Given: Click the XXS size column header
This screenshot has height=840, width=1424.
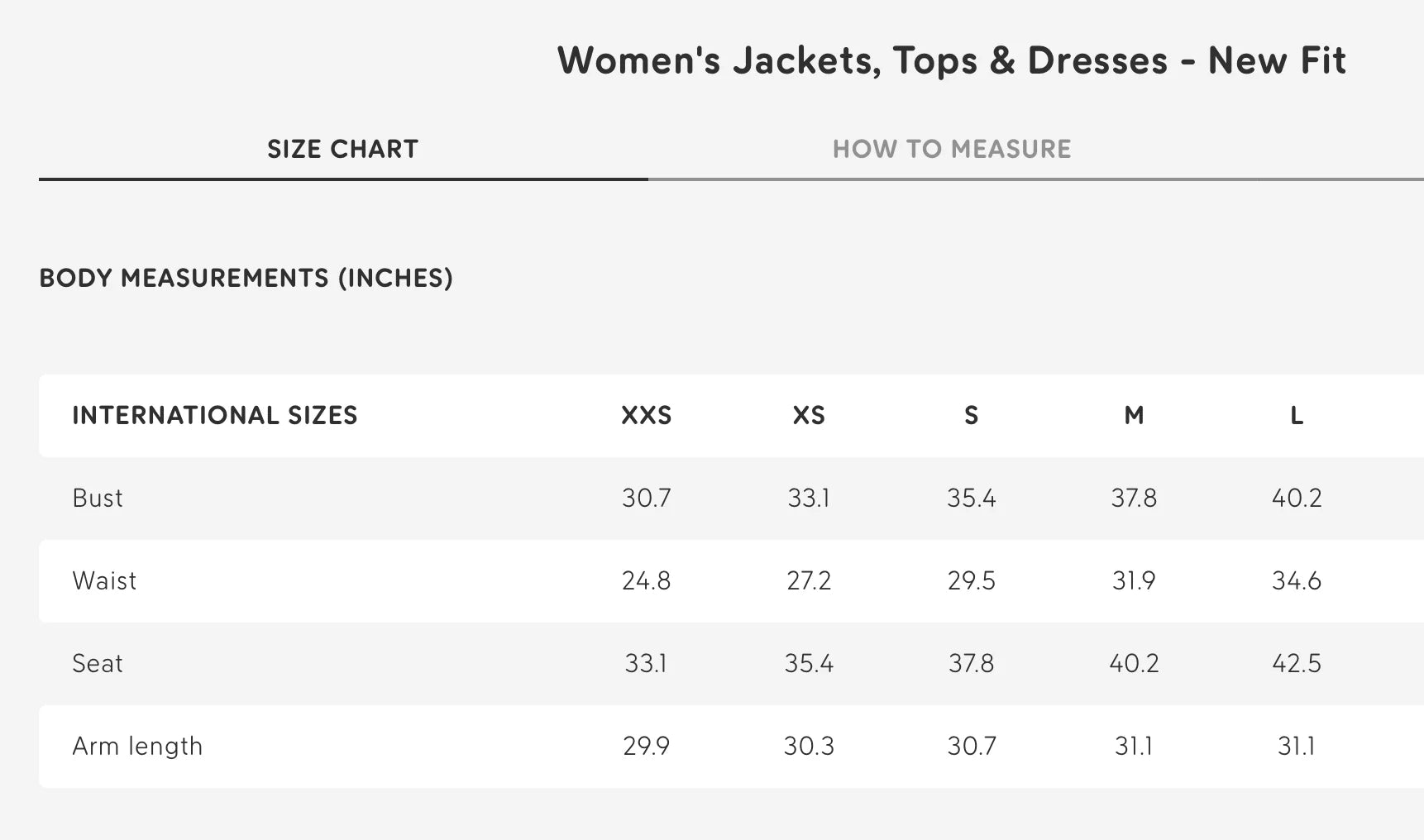Looking at the screenshot, I should 646,415.
